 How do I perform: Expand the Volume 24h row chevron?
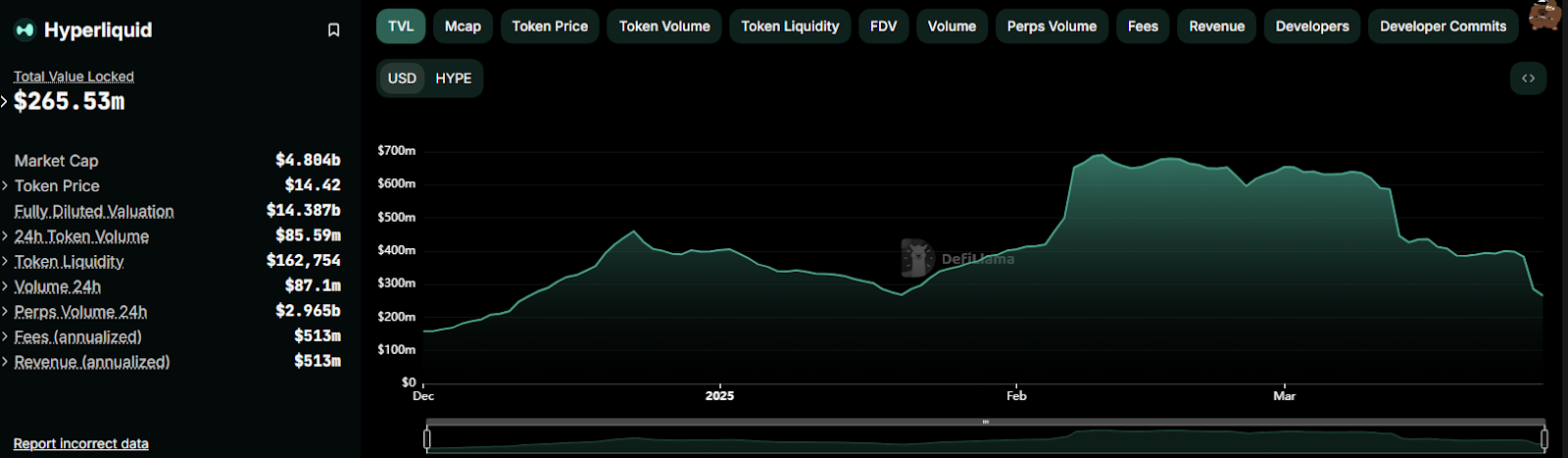tap(5, 286)
